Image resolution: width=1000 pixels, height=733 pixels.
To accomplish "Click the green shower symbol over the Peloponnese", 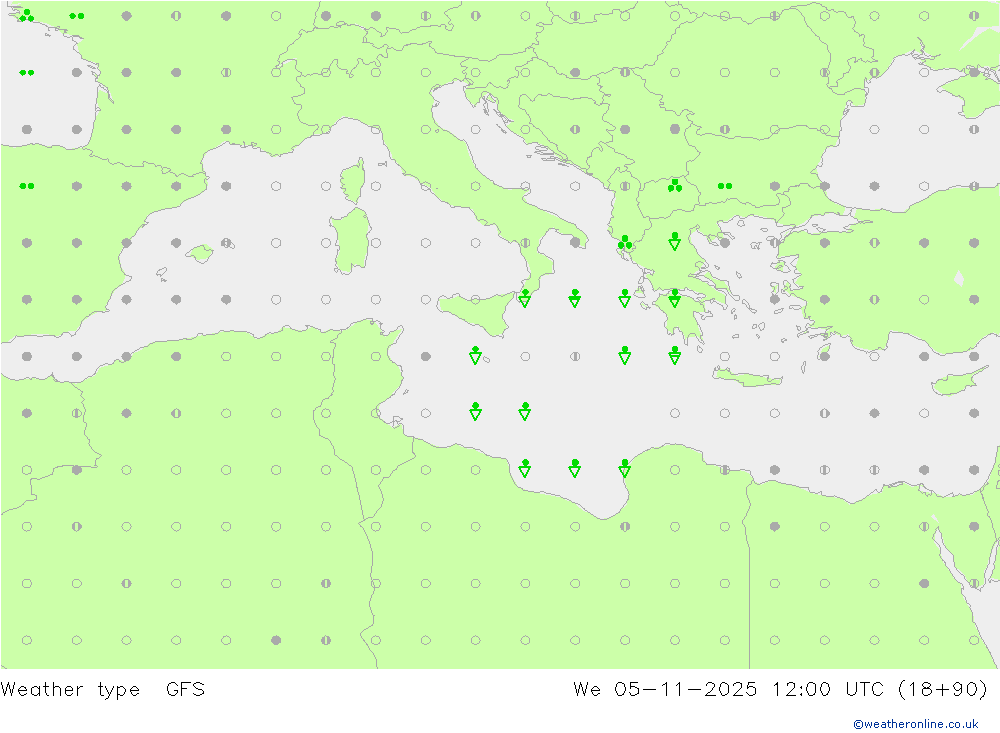I will (x=675, y=298).
